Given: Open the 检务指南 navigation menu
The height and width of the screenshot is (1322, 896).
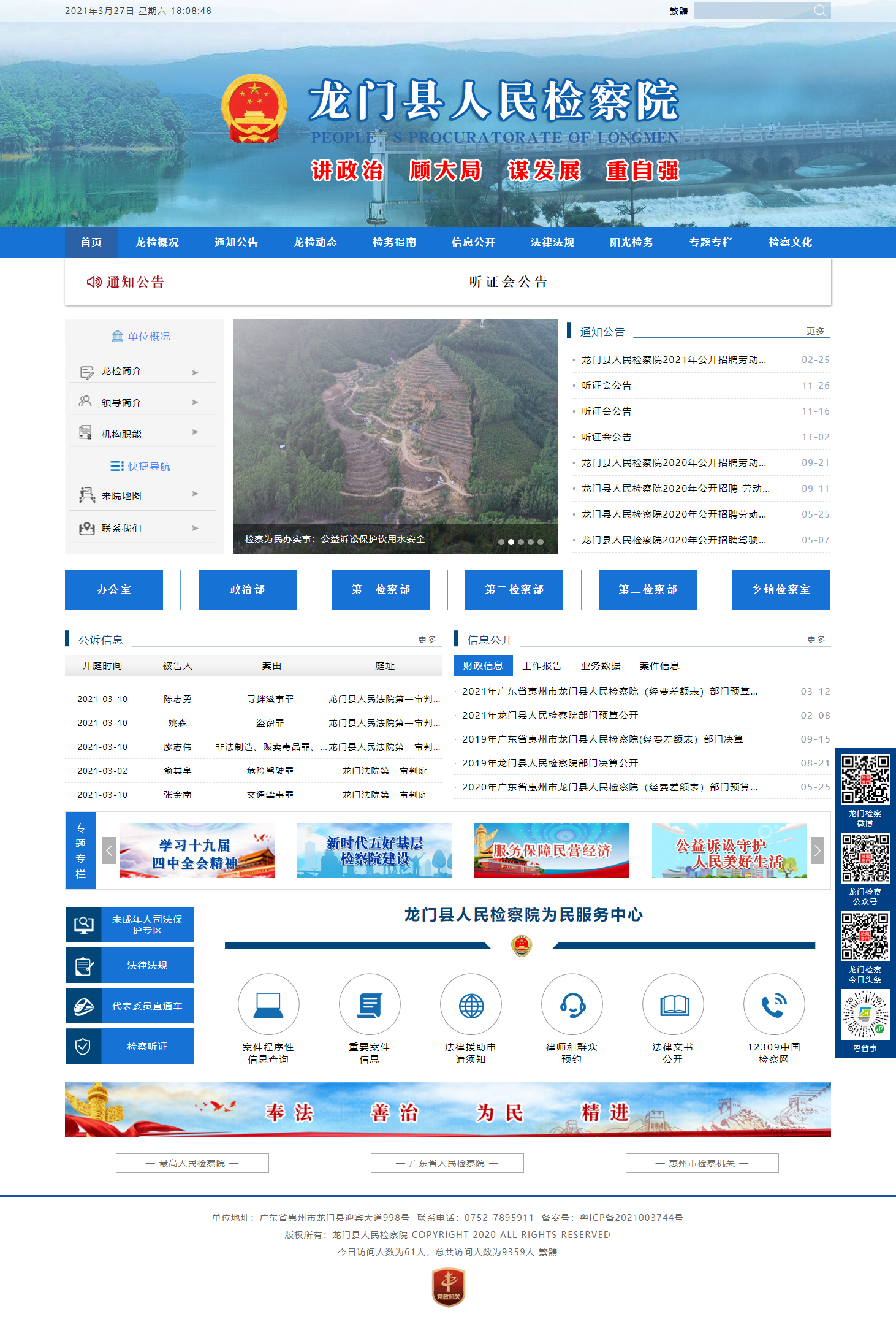Looking at the screenshot, I should click(394, 242).
